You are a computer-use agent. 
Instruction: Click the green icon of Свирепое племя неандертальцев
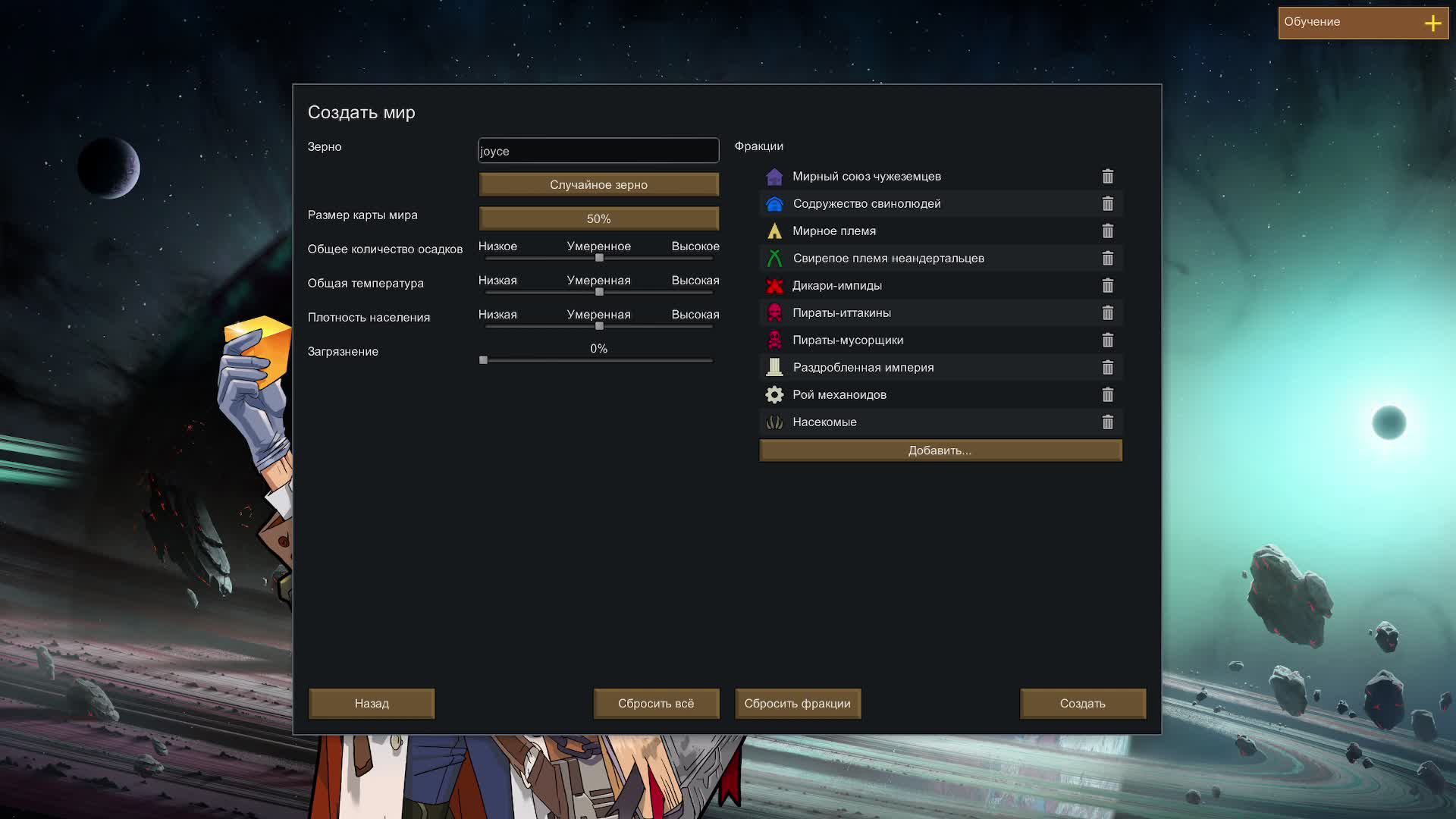click(x=774, y=259)
